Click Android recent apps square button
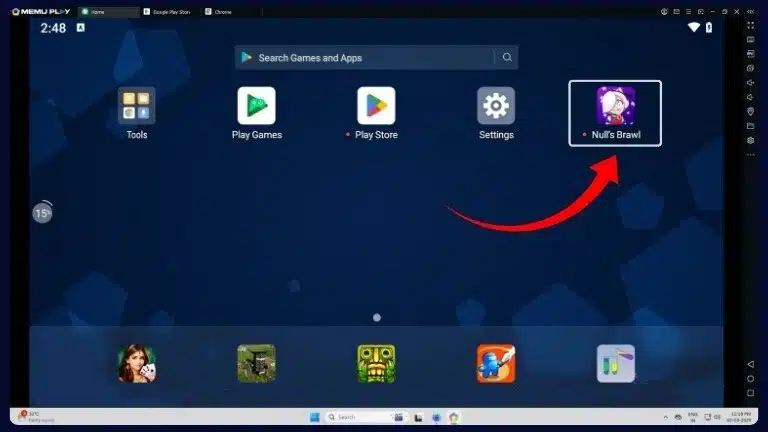 (x=750, y=393)
